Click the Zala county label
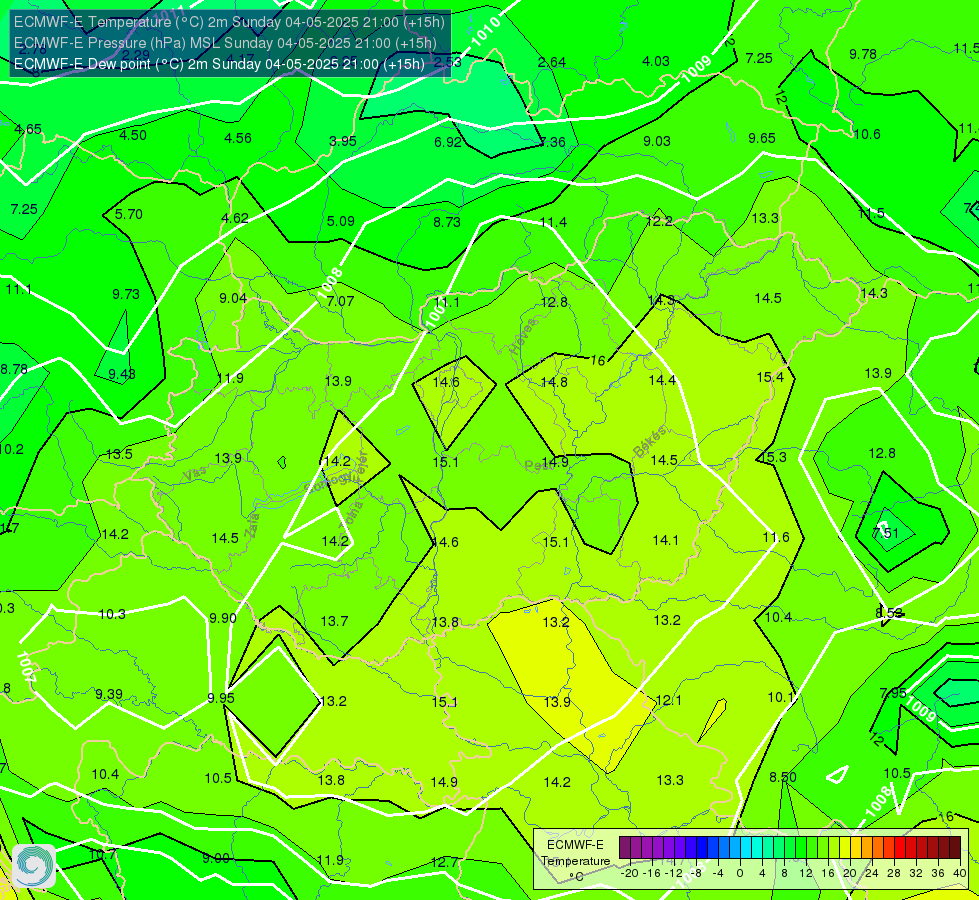 point(252,525)
